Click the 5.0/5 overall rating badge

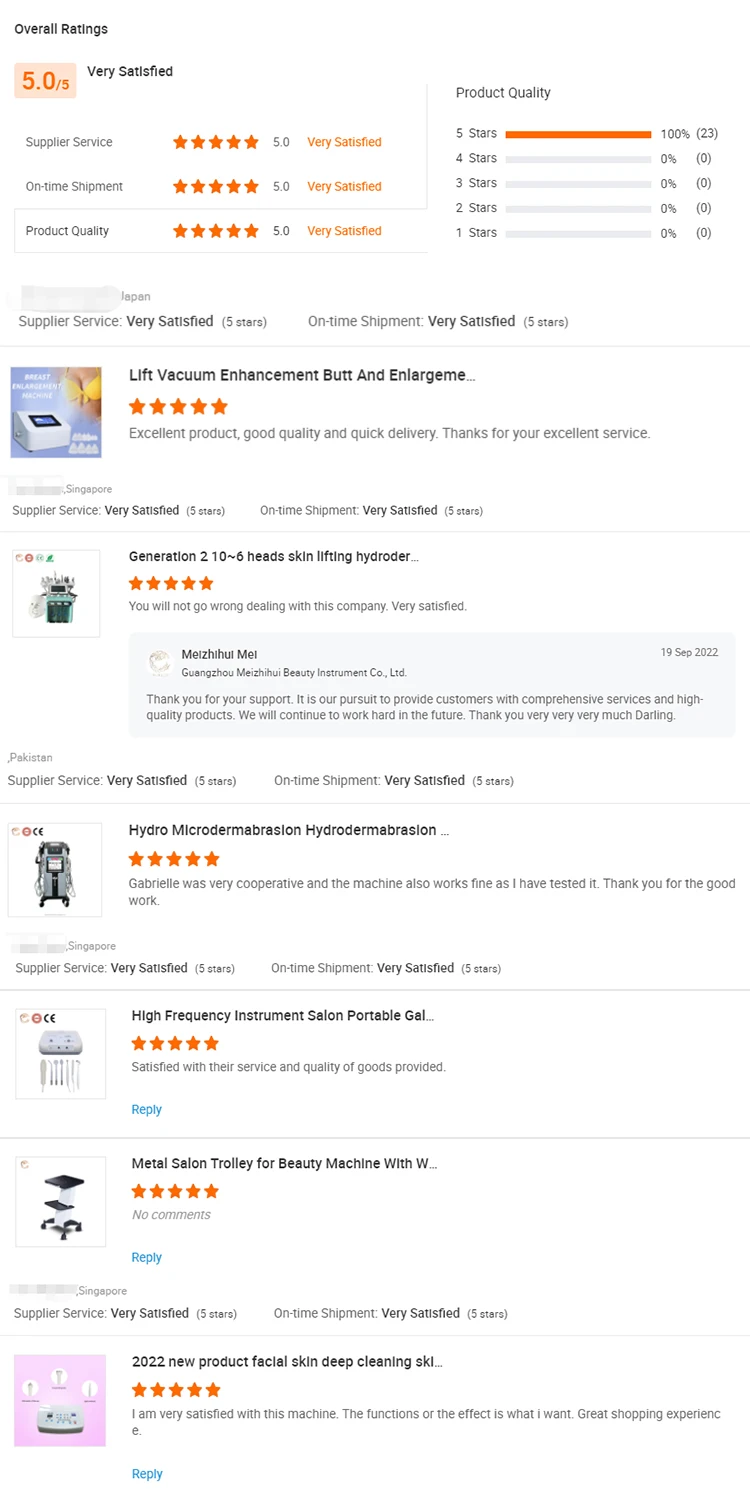click(x=45, y=81)
